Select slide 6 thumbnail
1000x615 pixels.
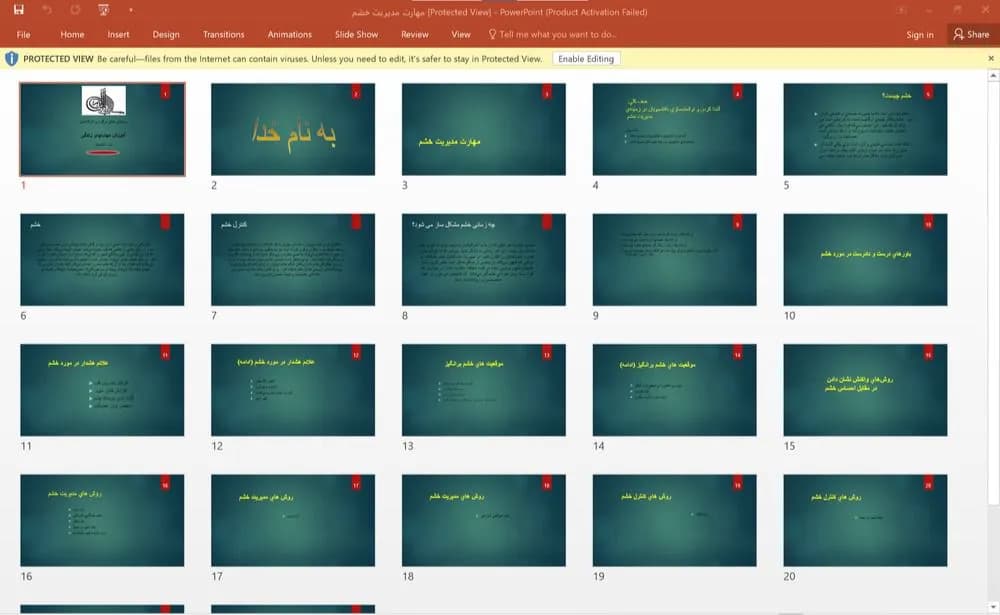tap(102, 260)
